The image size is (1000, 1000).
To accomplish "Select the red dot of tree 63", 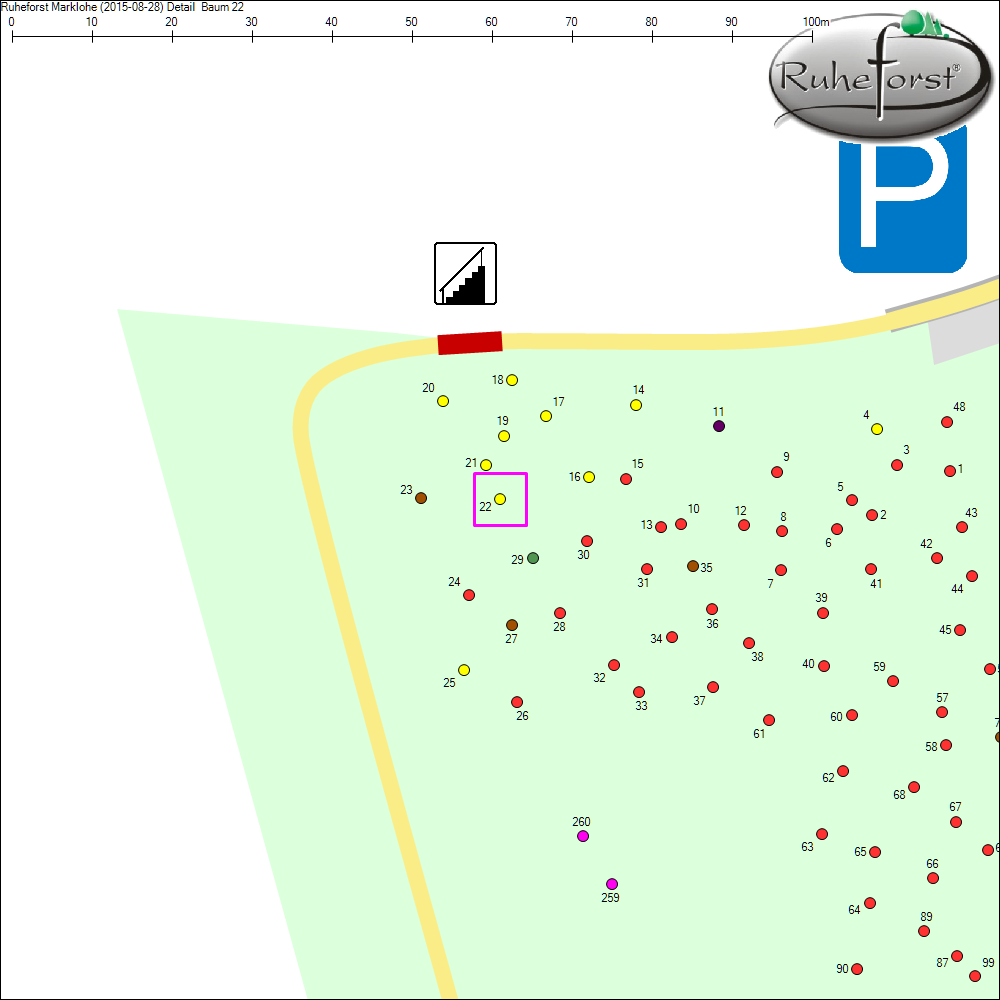I will tap(822, 834).
